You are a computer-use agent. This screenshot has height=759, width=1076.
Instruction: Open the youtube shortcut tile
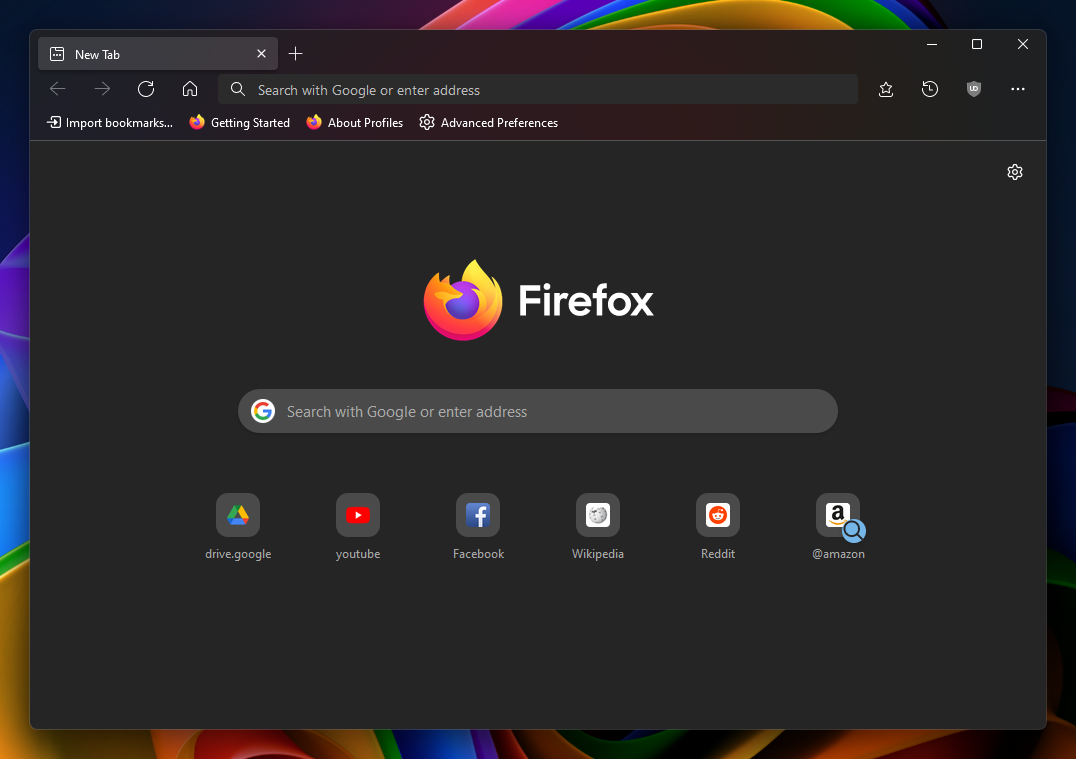click(358, 515)
